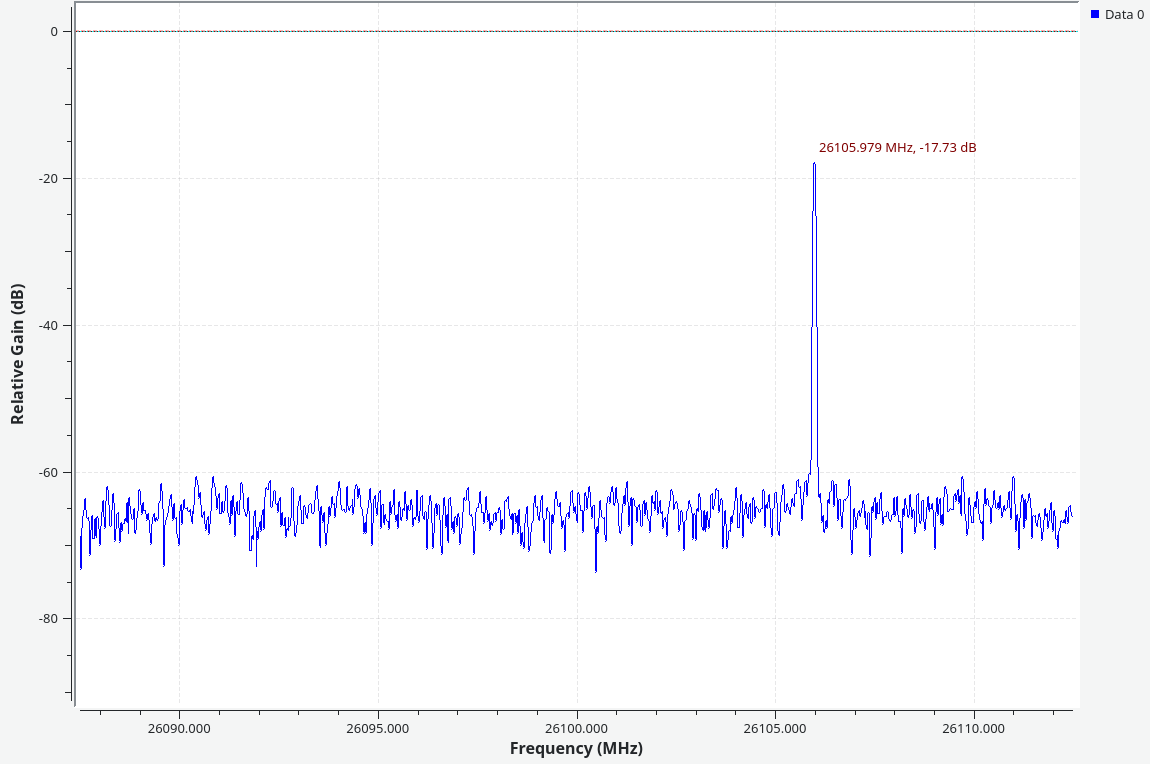Click the trace's left starting edge

tap(81, 567)
